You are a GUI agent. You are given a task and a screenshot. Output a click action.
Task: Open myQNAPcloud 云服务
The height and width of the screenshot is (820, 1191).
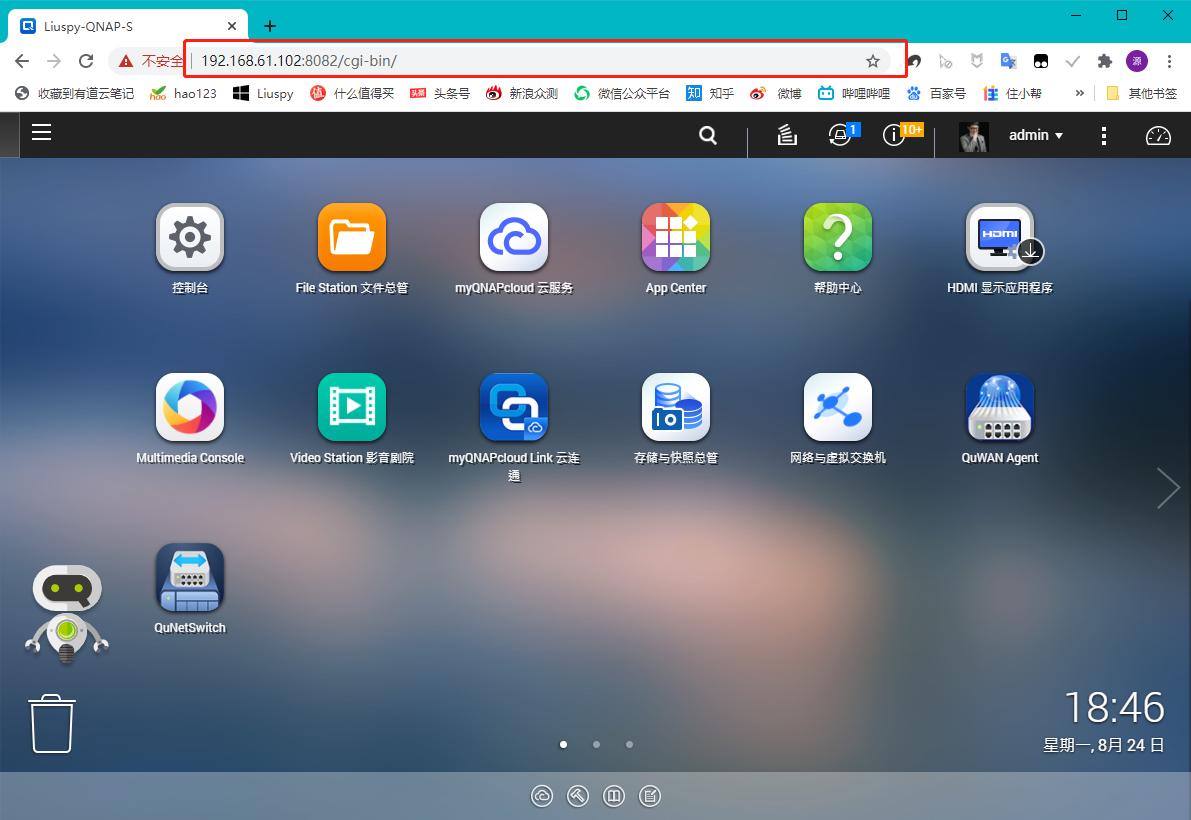514,238
